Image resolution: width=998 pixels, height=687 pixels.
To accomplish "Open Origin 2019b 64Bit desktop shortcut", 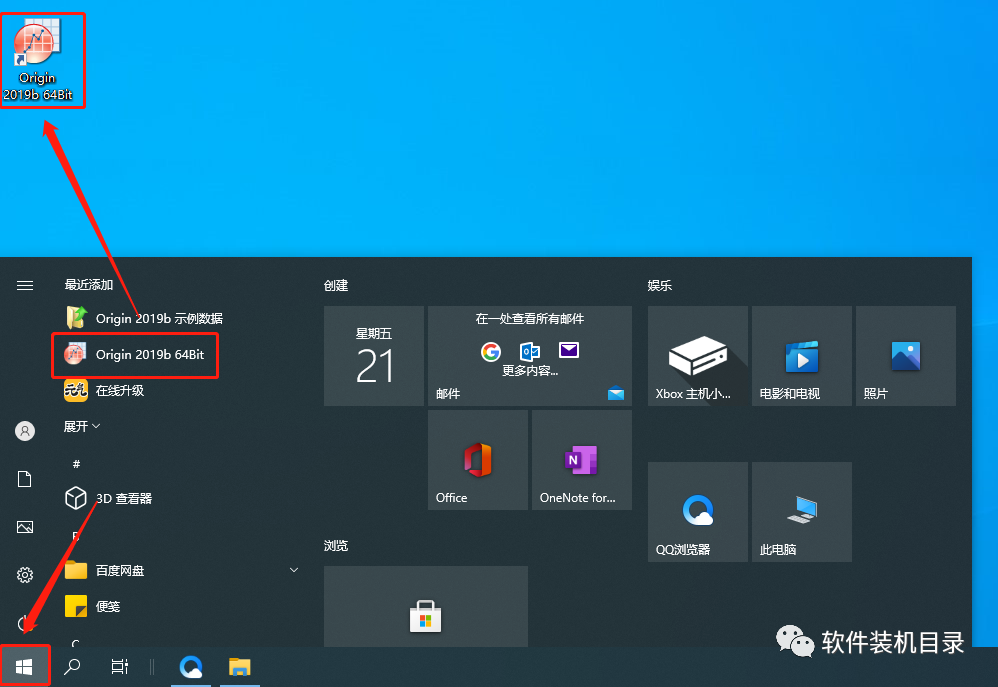I will (x=38, y=60).
